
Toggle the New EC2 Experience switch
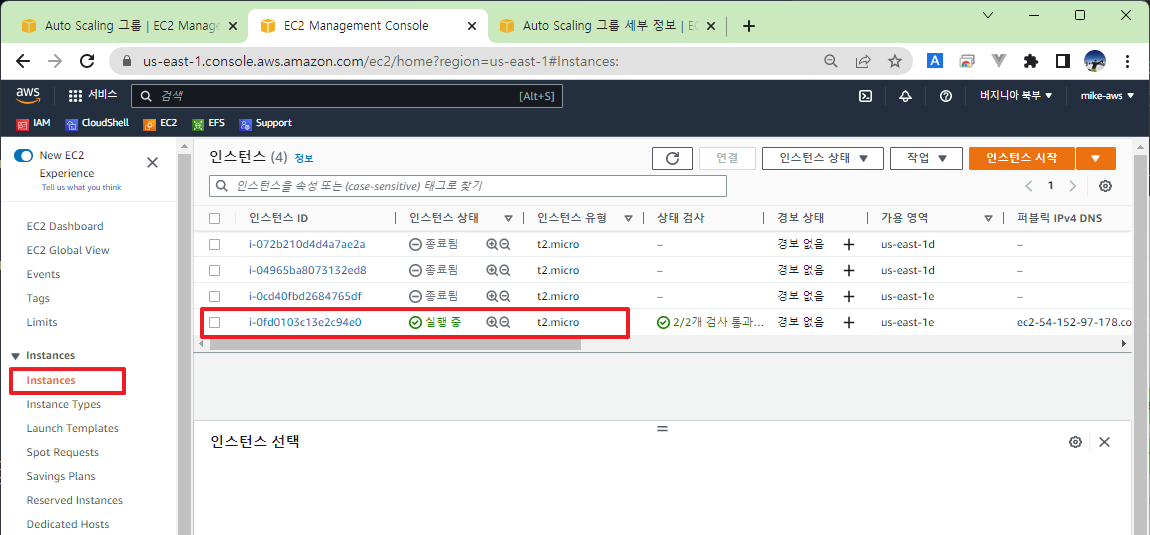pos(24,156)
